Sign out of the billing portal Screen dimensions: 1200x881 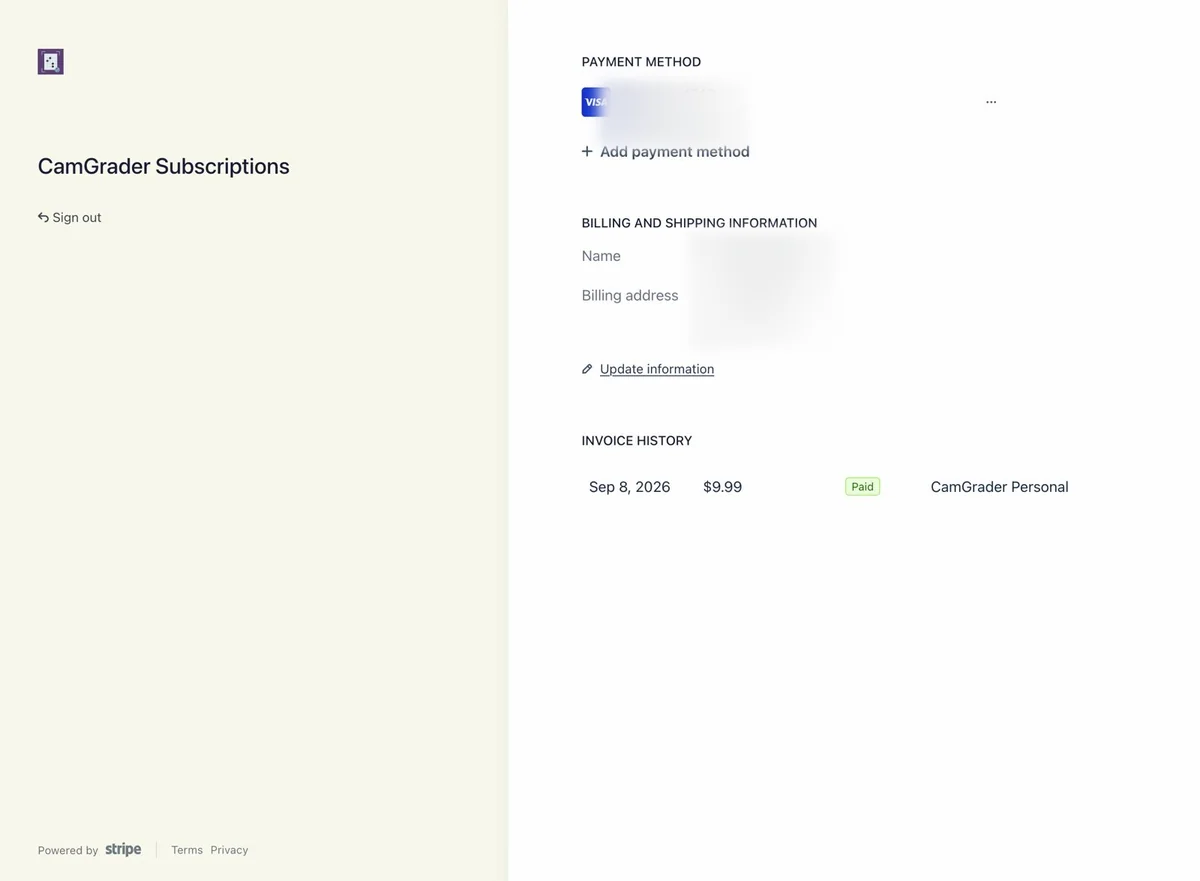[70, 217]
